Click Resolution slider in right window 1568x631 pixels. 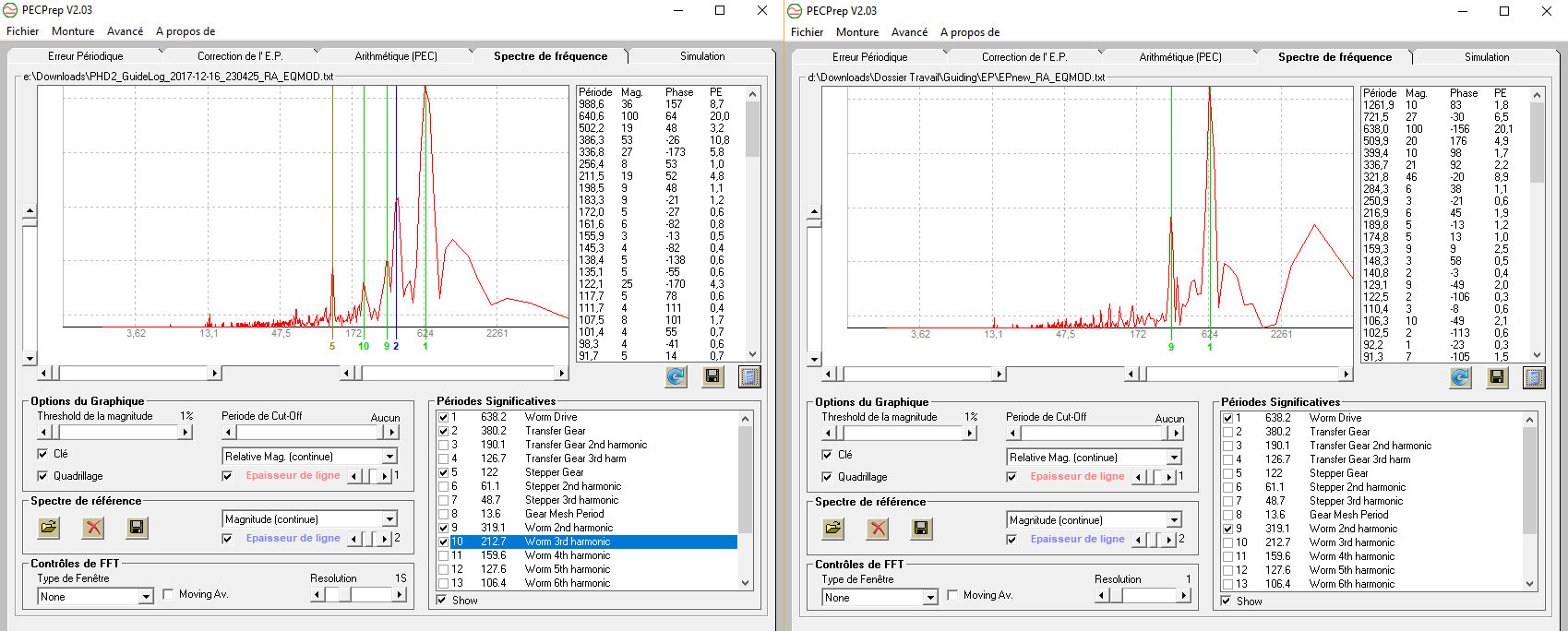coord(1143,596)
